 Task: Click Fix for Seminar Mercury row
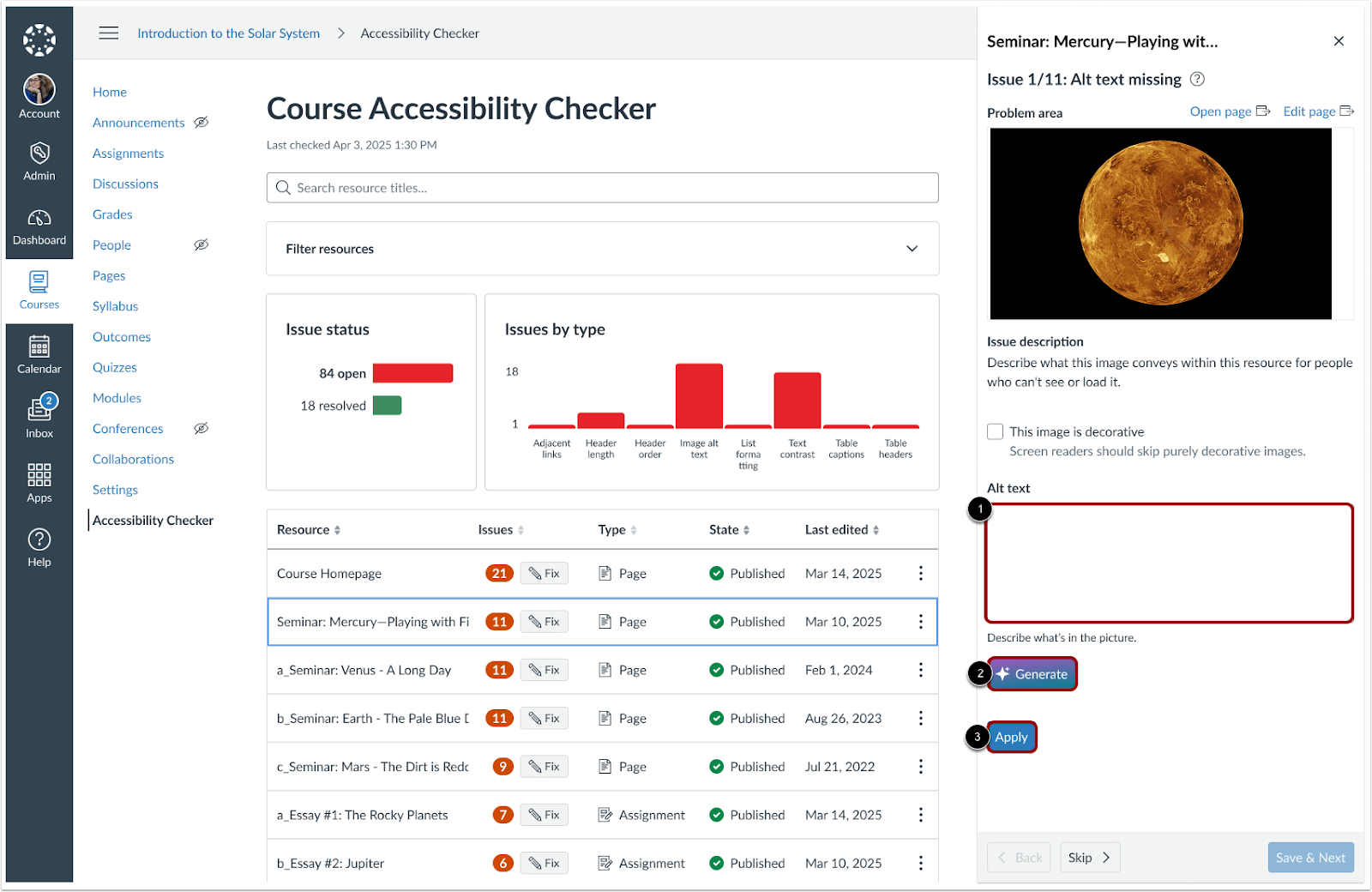[545, 622]
